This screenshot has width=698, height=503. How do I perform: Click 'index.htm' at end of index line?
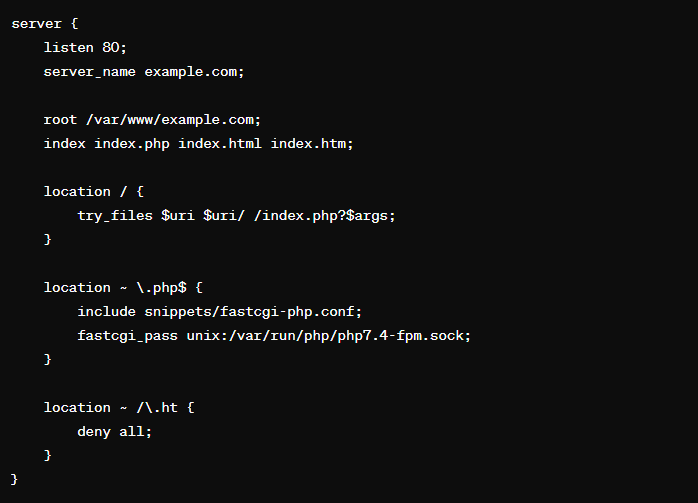pos(308,144)
